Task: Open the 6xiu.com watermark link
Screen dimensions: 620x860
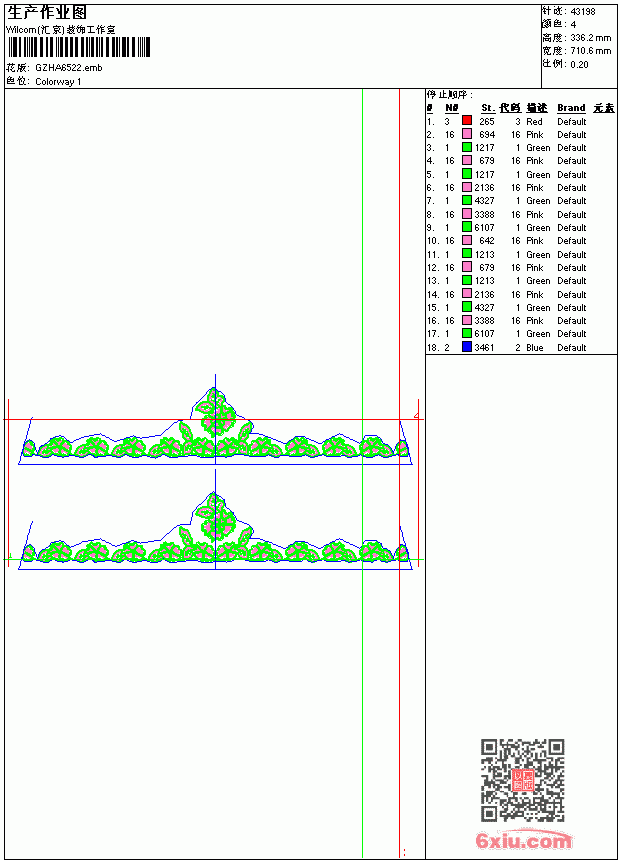Action: click(x=524, y=840)
